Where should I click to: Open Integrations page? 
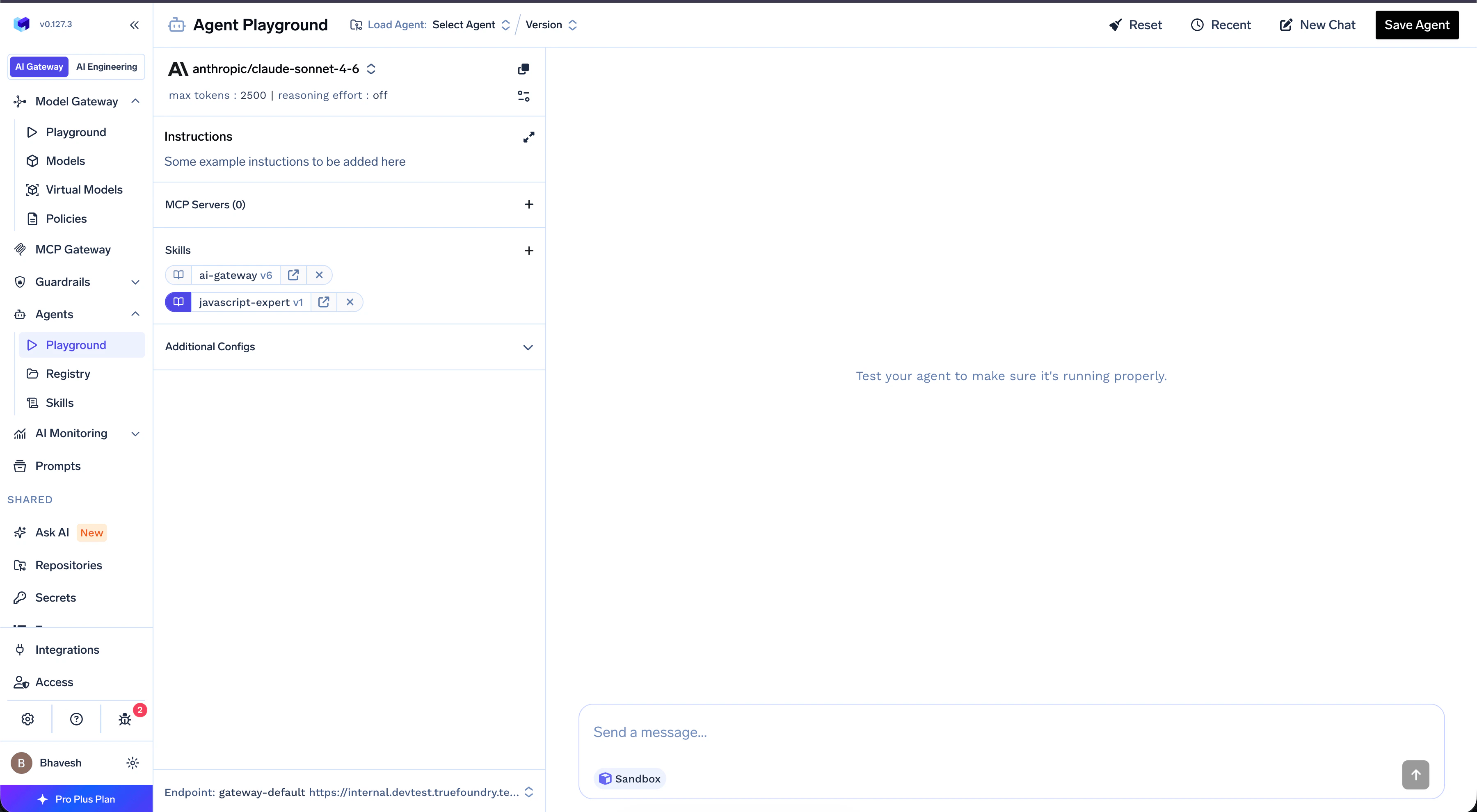(76, 650)
